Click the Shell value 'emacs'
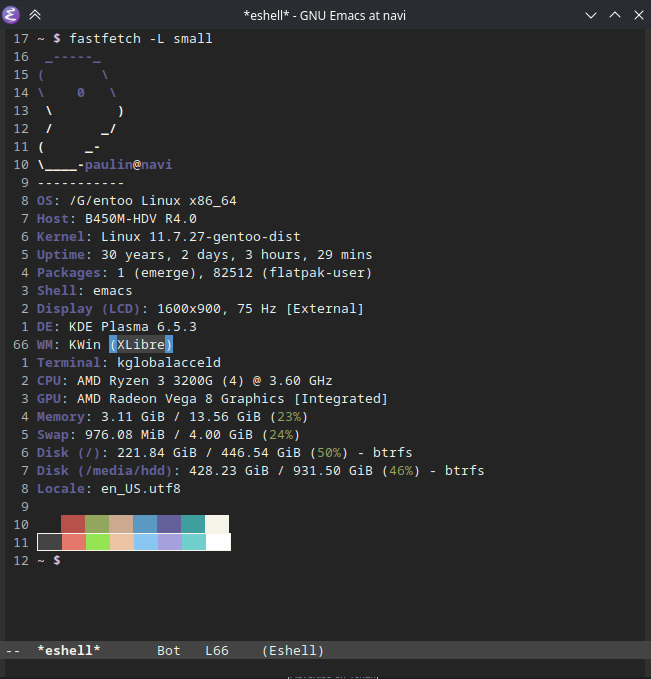Viewport: 651px width, 679px height. [x=113, y=291]
